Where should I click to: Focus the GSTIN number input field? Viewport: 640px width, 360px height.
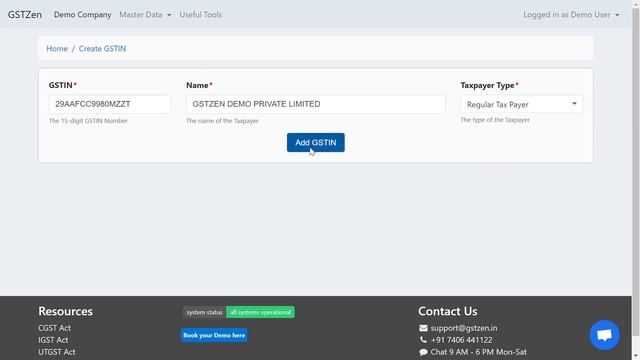(110, 104)
